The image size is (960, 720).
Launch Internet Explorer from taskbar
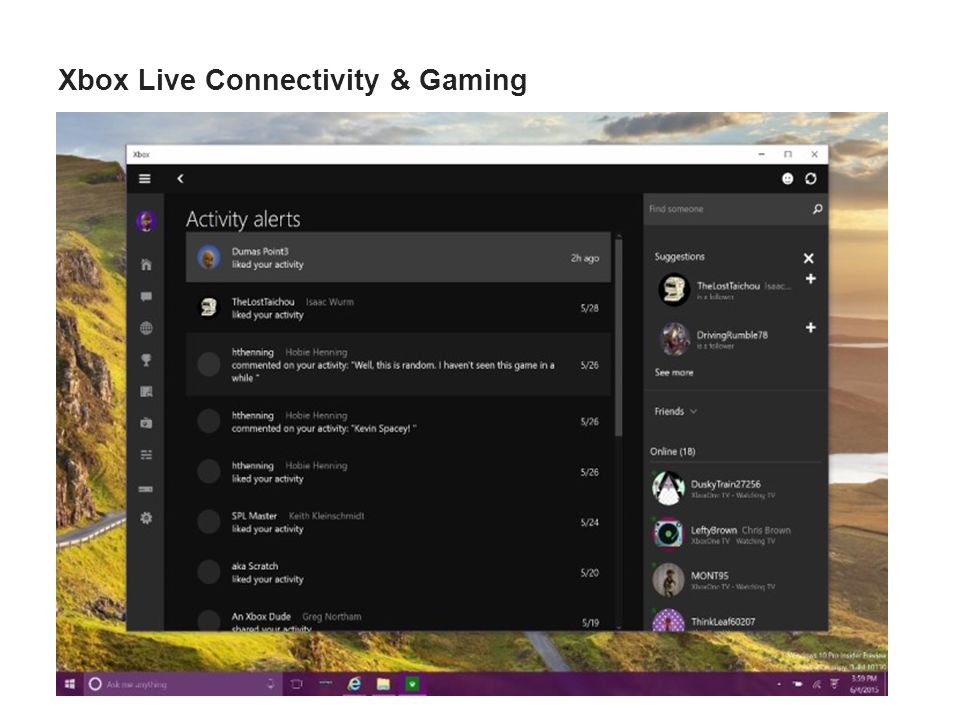(354, 684)
